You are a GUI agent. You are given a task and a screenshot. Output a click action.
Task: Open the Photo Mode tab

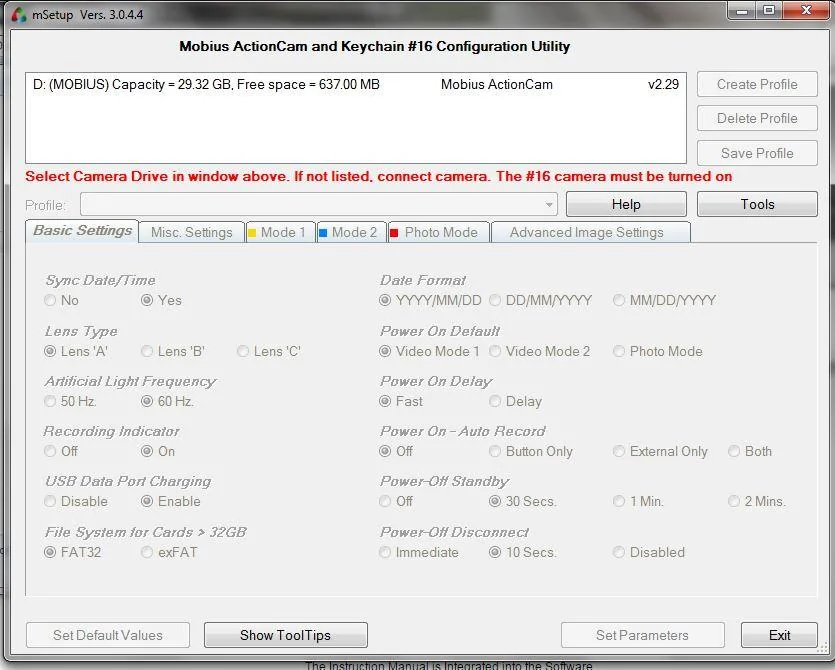click(x=439, y=233)
